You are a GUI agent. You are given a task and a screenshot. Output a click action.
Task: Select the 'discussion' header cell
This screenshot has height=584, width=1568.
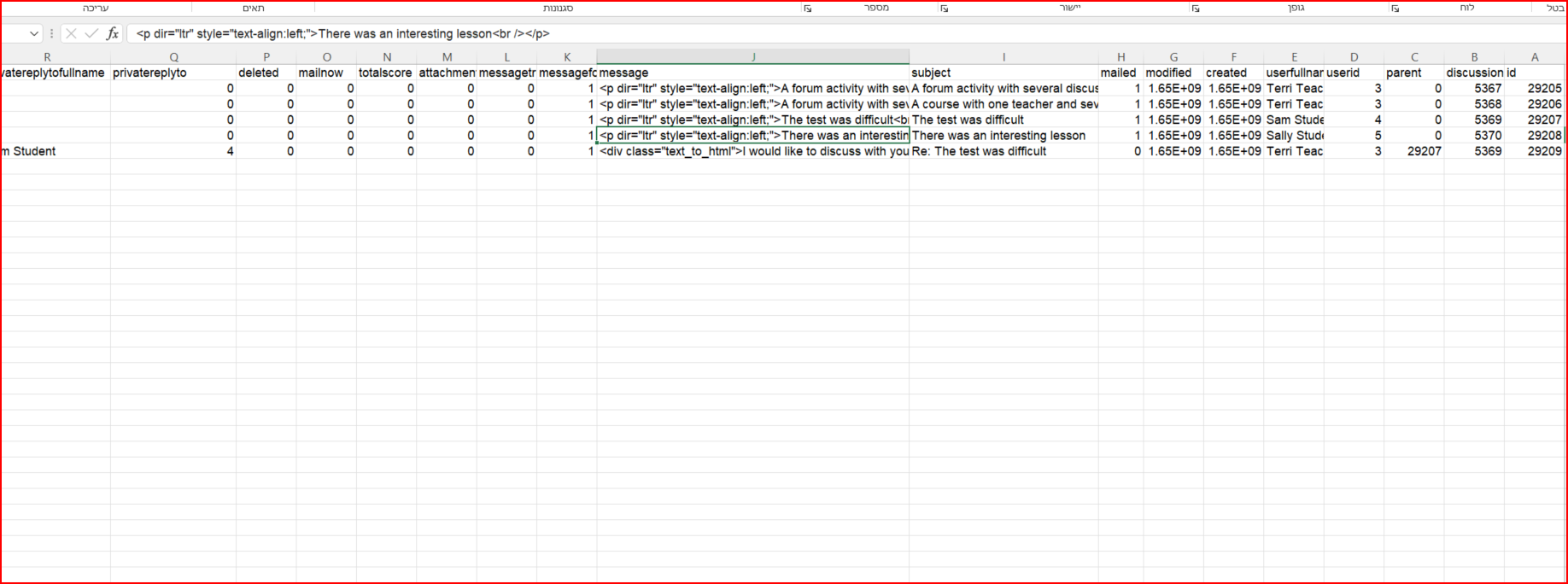point(1474,73)
